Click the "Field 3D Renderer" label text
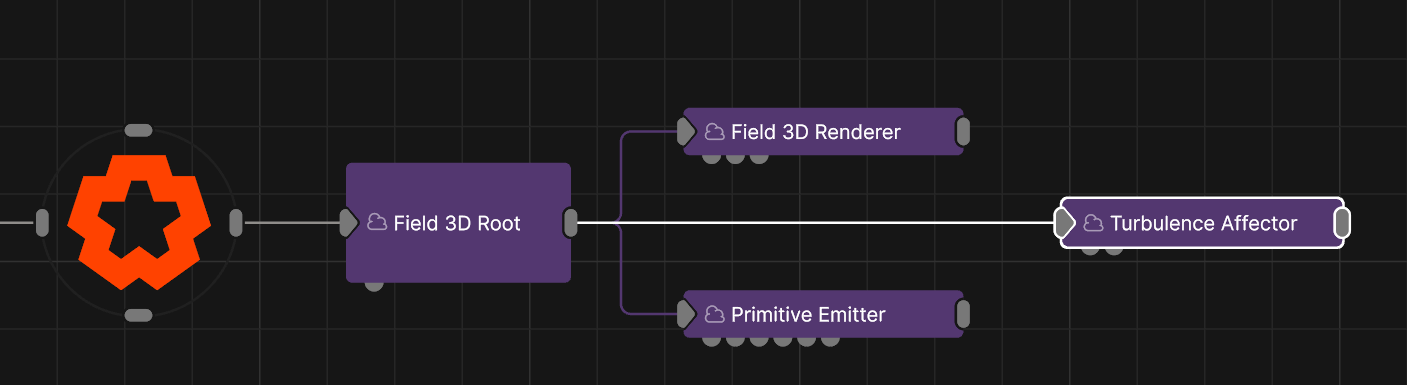The height and width of the screenshot is (385, 1407). click(x=816, y=131)
